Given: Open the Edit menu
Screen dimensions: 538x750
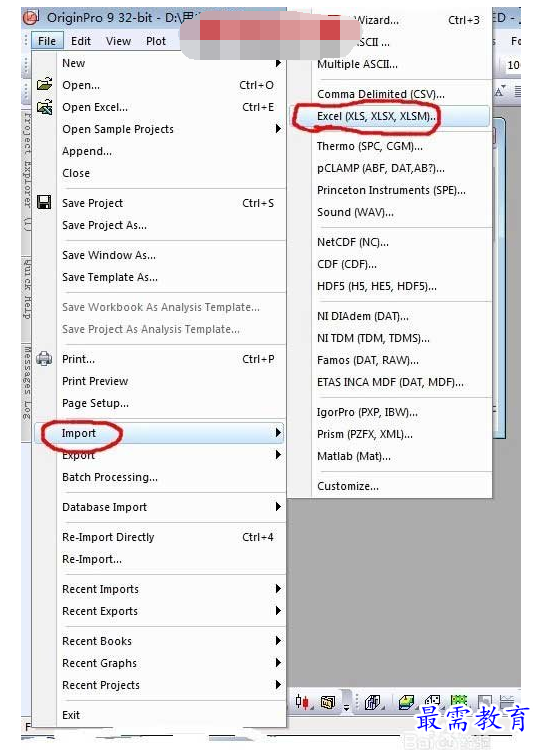Looking at the screenshot, I should click(81, 41).
